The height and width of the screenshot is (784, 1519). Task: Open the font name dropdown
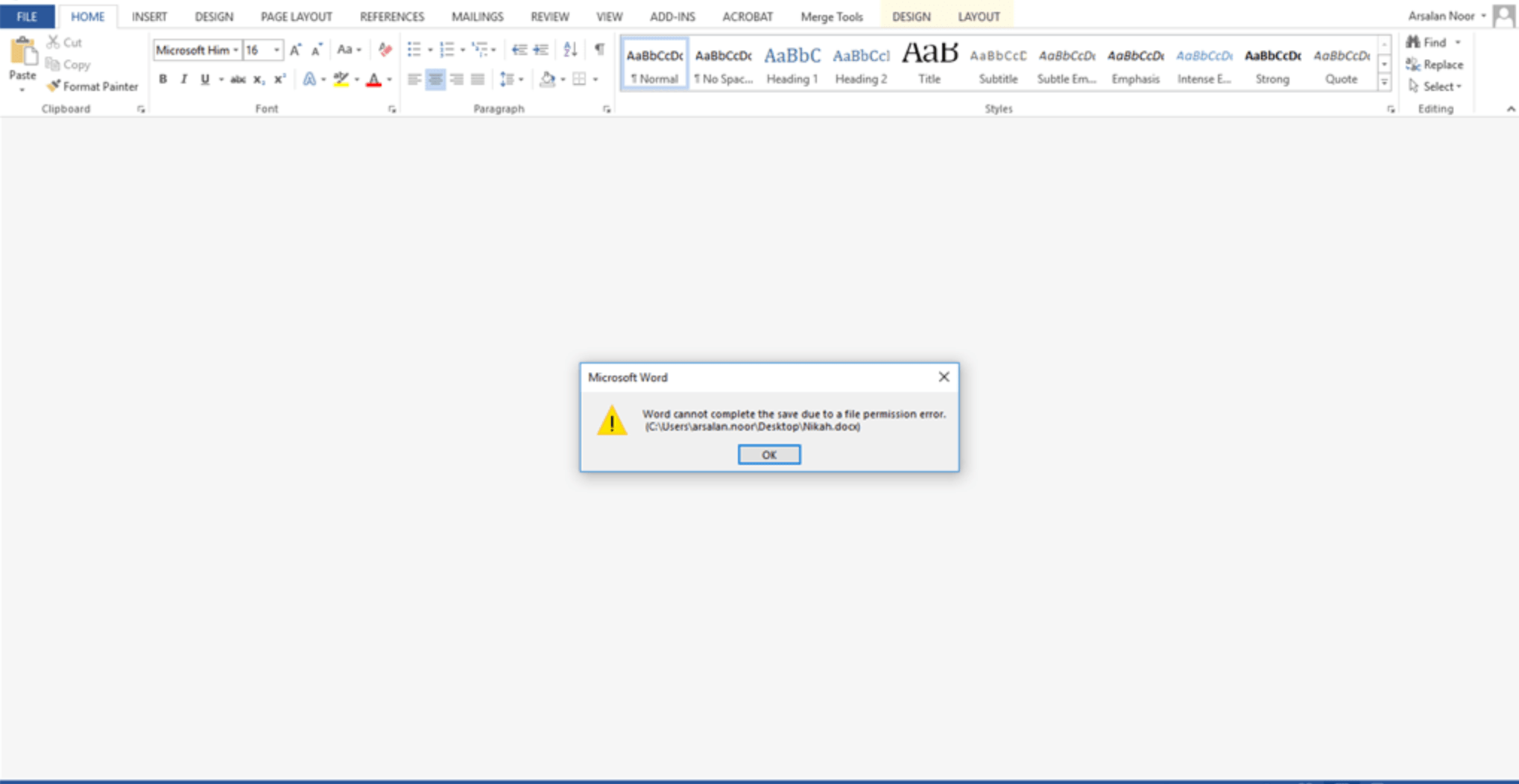tap(236, 50)
